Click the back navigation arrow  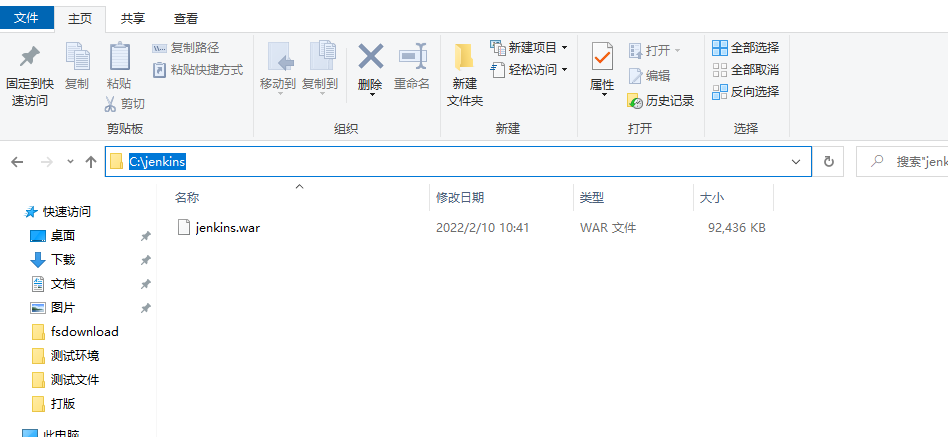[x=18, y=161]
